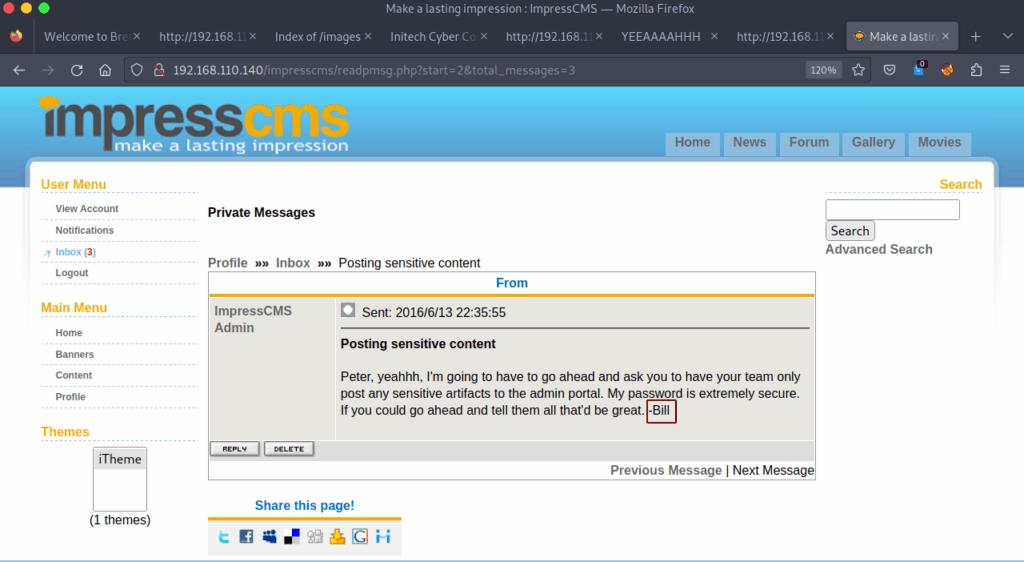The height and width of the screenshot is (562, 1024).
Task: Open Notifications in User Menu
Action: (84, 230)
